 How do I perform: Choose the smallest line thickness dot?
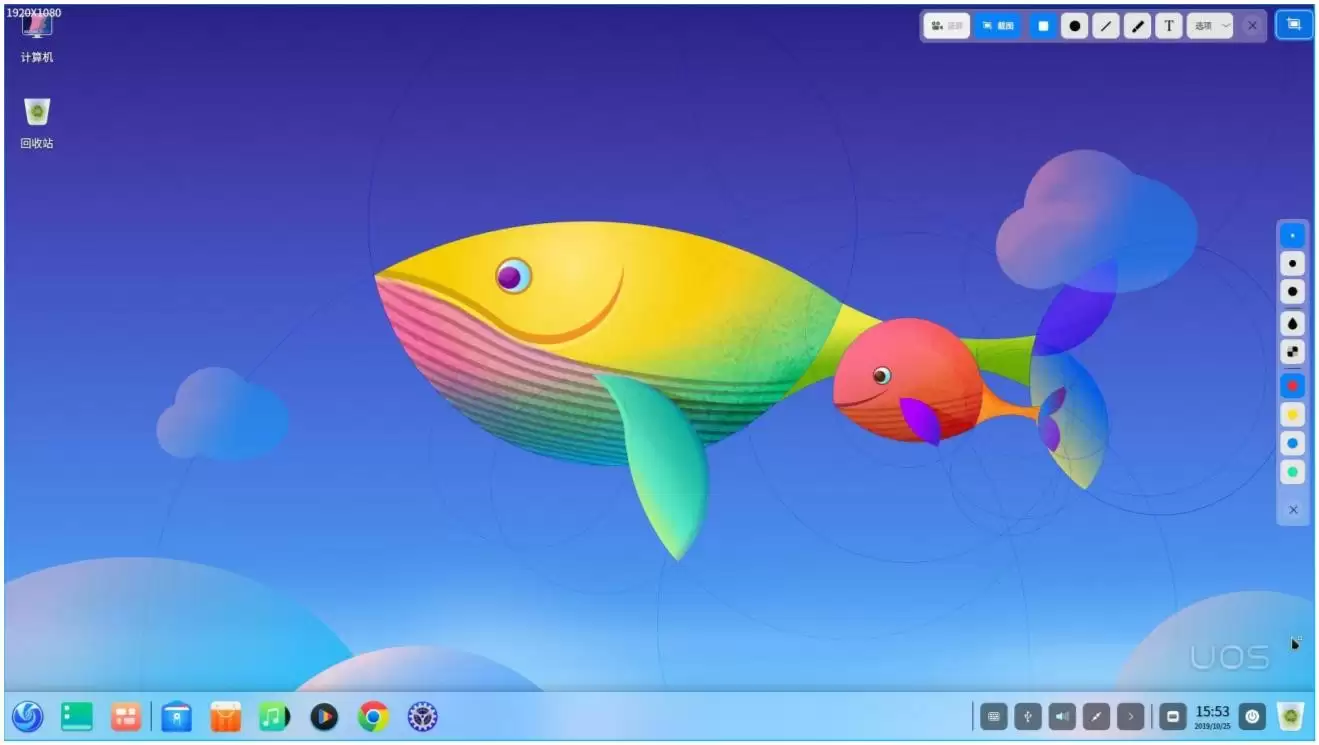pos(1293,236)
